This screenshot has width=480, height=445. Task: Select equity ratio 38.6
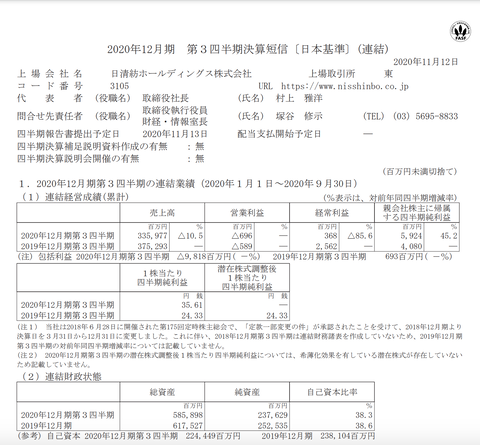tap(364, 426)
